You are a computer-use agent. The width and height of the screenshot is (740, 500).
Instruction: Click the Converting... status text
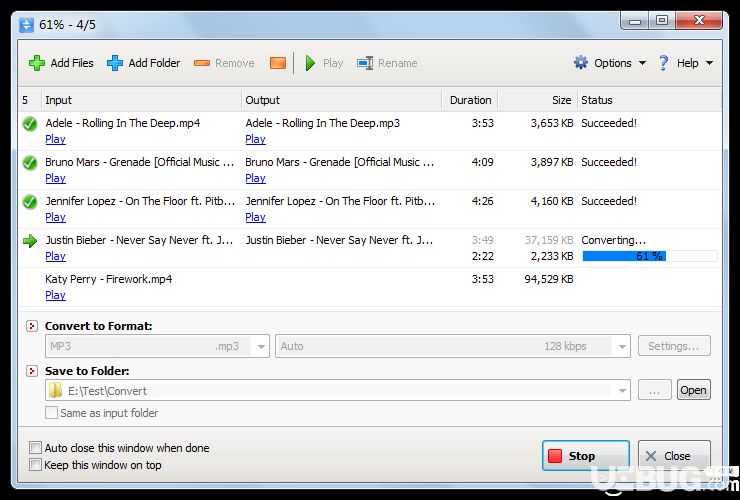614,240
